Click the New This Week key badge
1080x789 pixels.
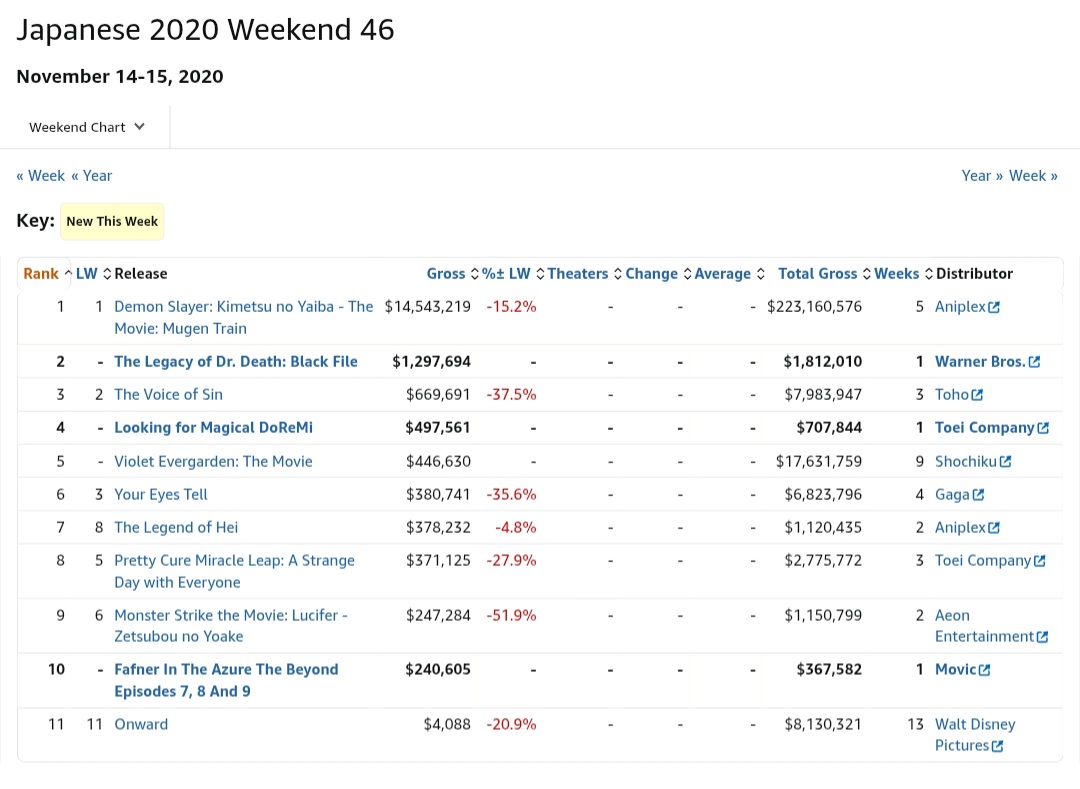pyautogui.click(x=112, y=222)
